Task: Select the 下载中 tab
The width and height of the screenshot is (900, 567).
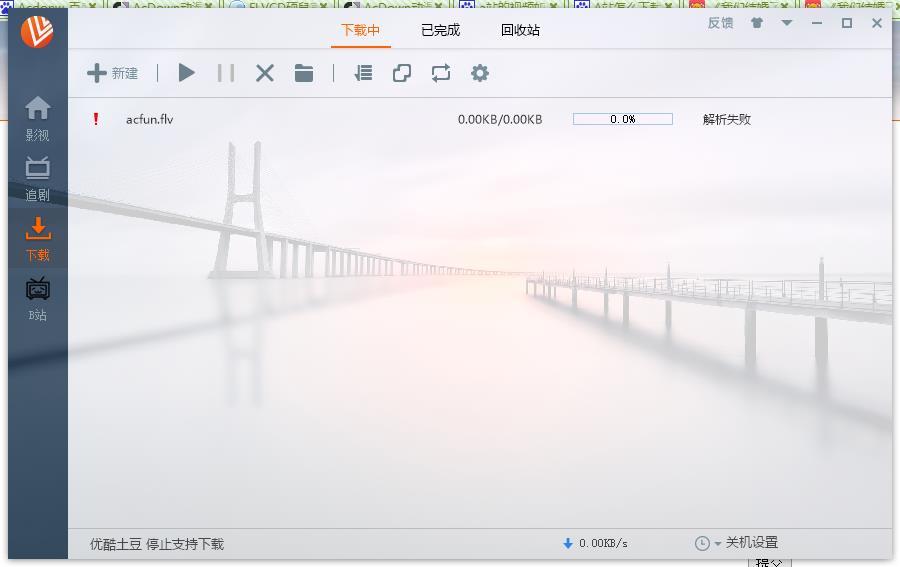Action: click(360, 30)
